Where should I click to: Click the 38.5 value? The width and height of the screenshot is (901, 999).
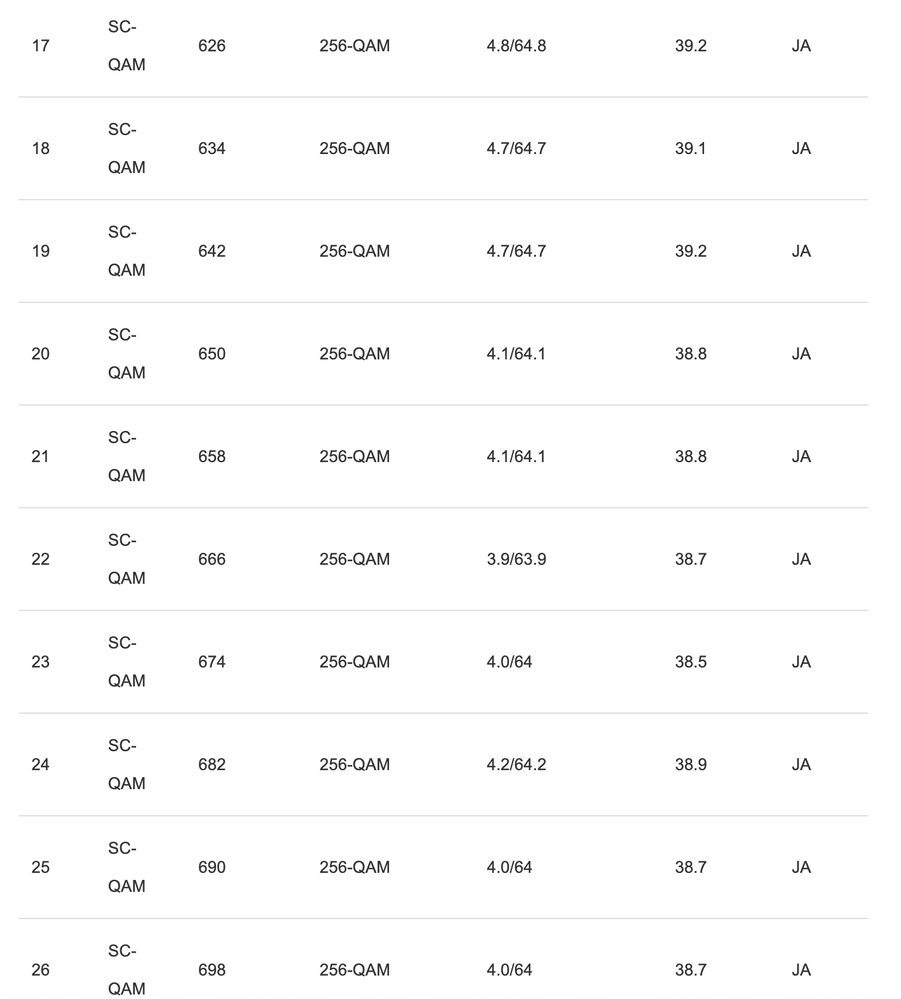click(690, 662)
